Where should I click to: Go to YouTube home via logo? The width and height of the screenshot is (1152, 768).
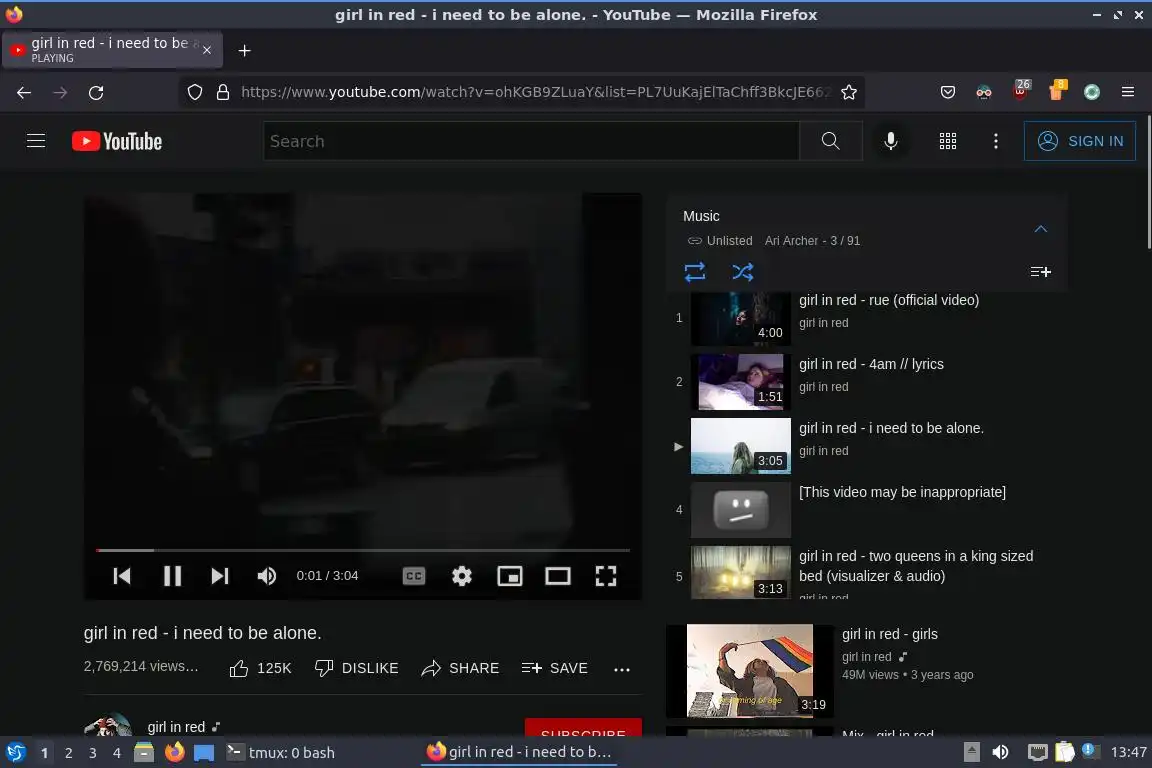click(x=117, y=141)
